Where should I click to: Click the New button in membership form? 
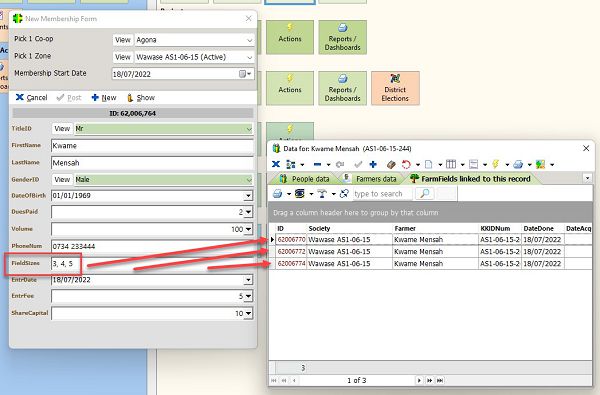[x=104, y=98]
